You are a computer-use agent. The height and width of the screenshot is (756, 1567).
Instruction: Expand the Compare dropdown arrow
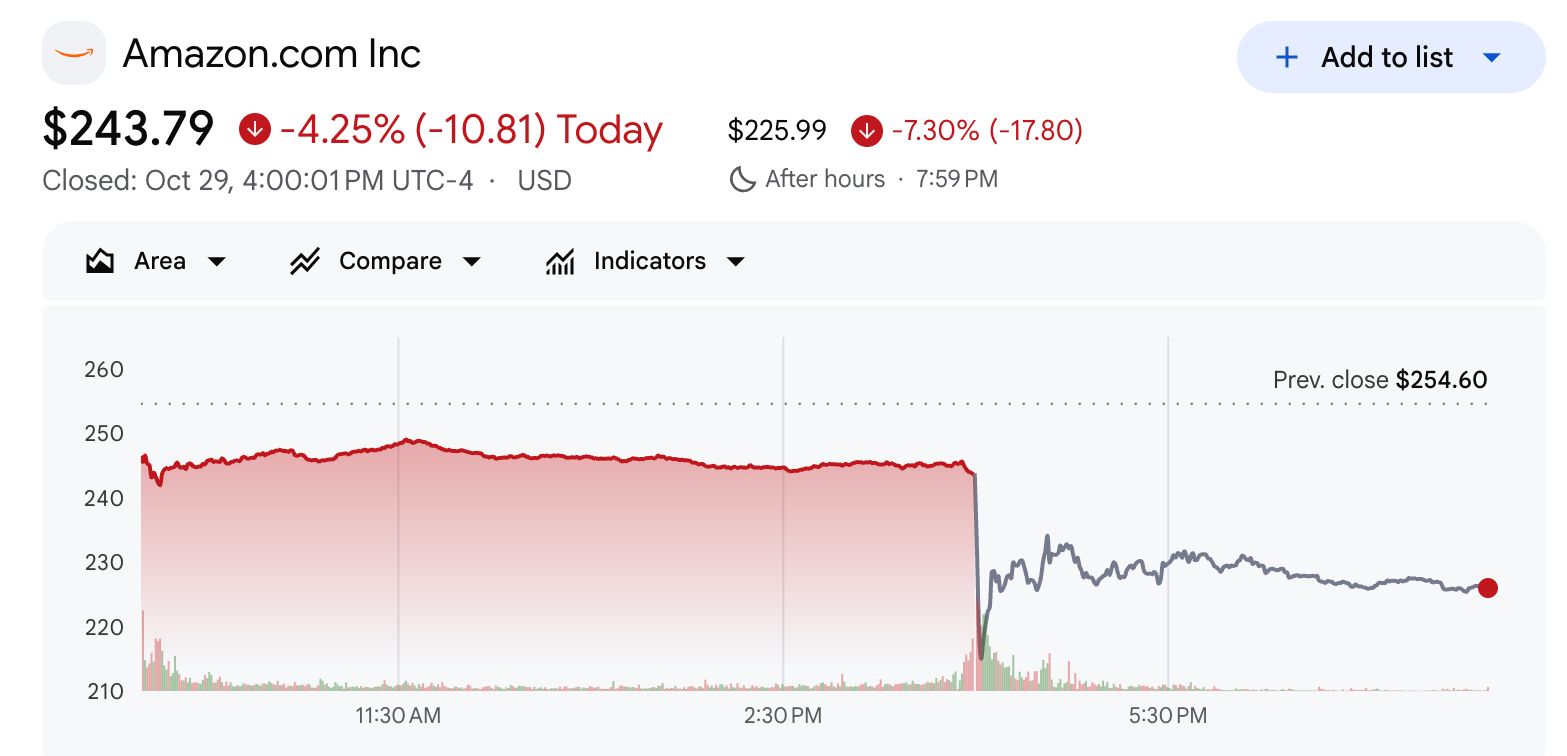471,262
